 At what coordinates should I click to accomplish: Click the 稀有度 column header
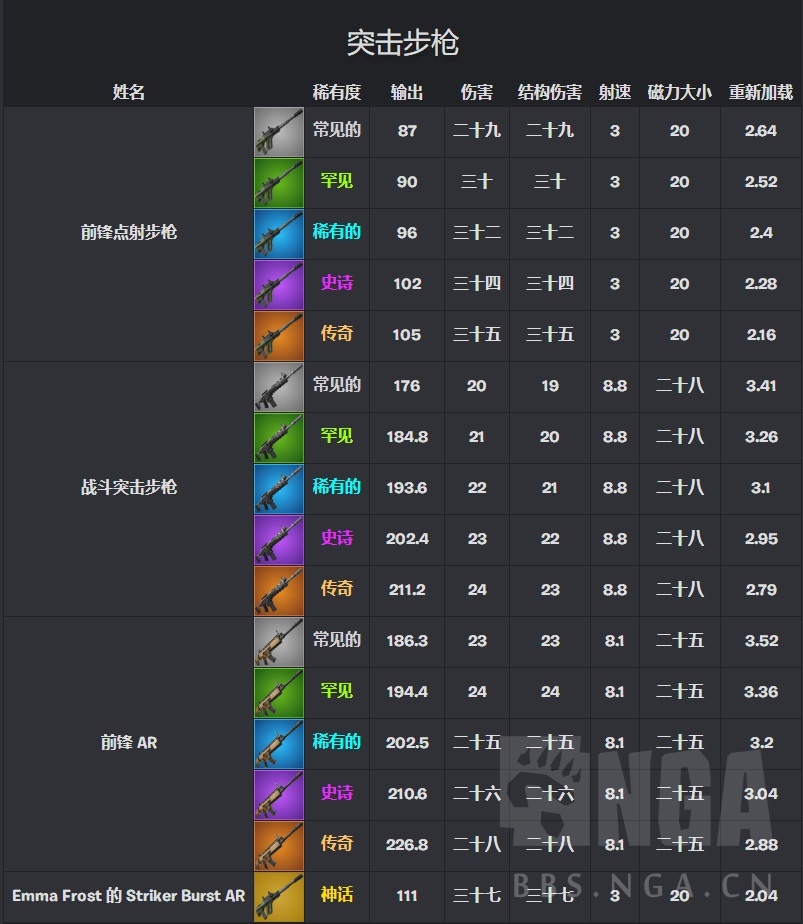click(x=336, y=92)
